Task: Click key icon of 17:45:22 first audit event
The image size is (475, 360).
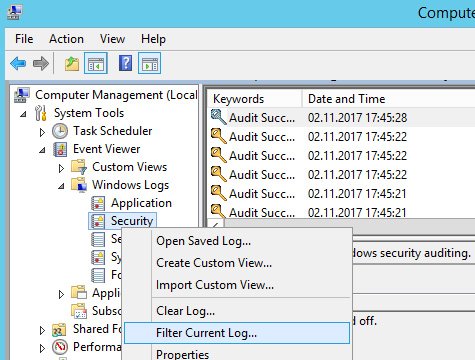Action: click(x=219, y=136)
